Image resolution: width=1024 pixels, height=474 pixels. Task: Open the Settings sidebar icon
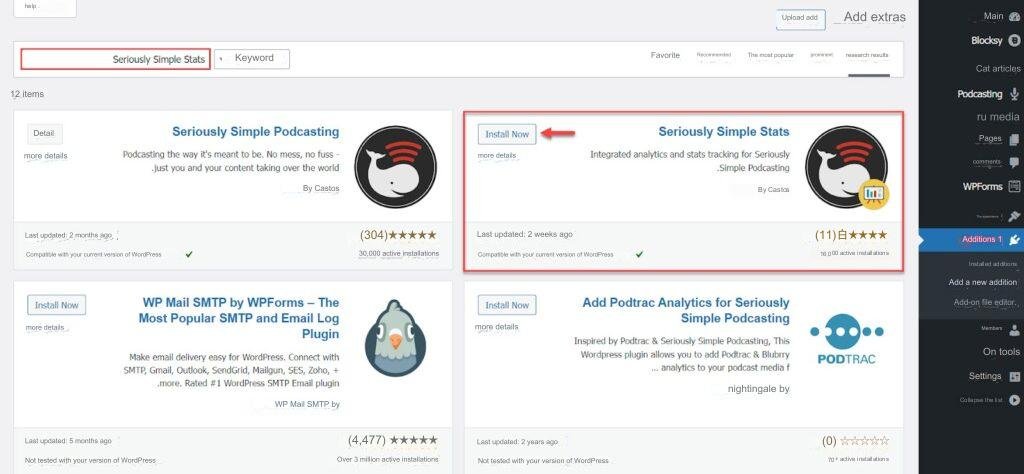1014,377
